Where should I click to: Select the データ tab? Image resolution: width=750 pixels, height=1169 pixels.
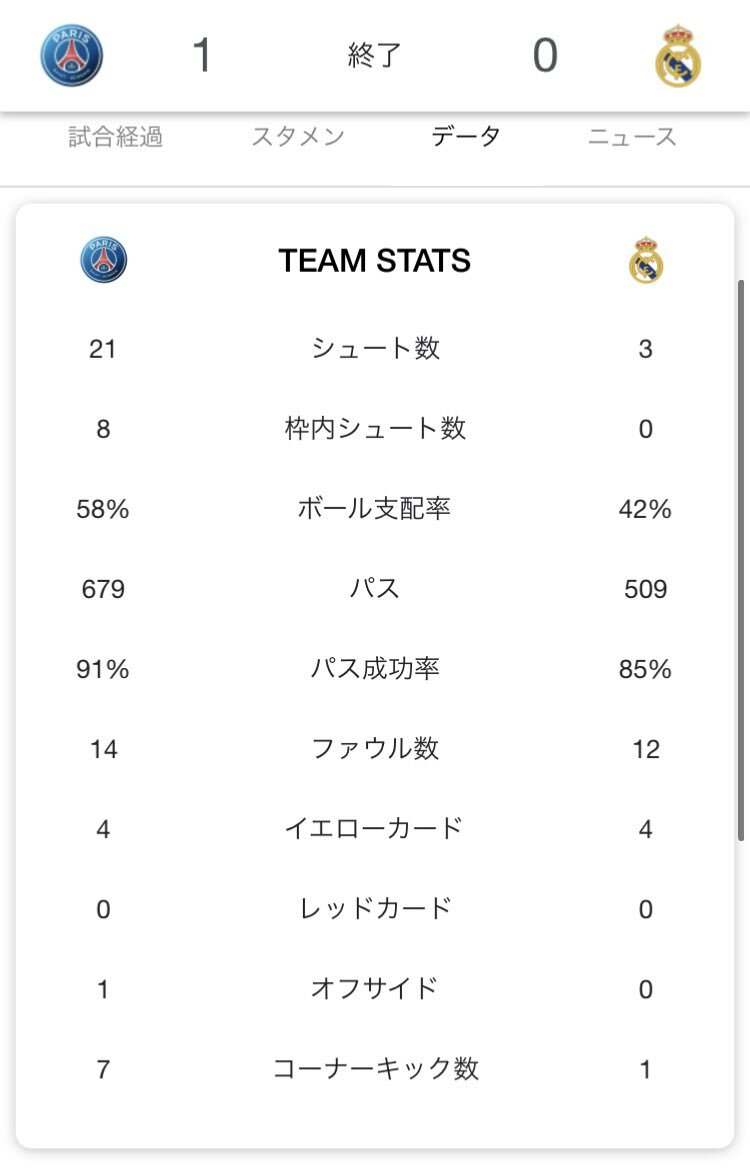coord(466,136)
